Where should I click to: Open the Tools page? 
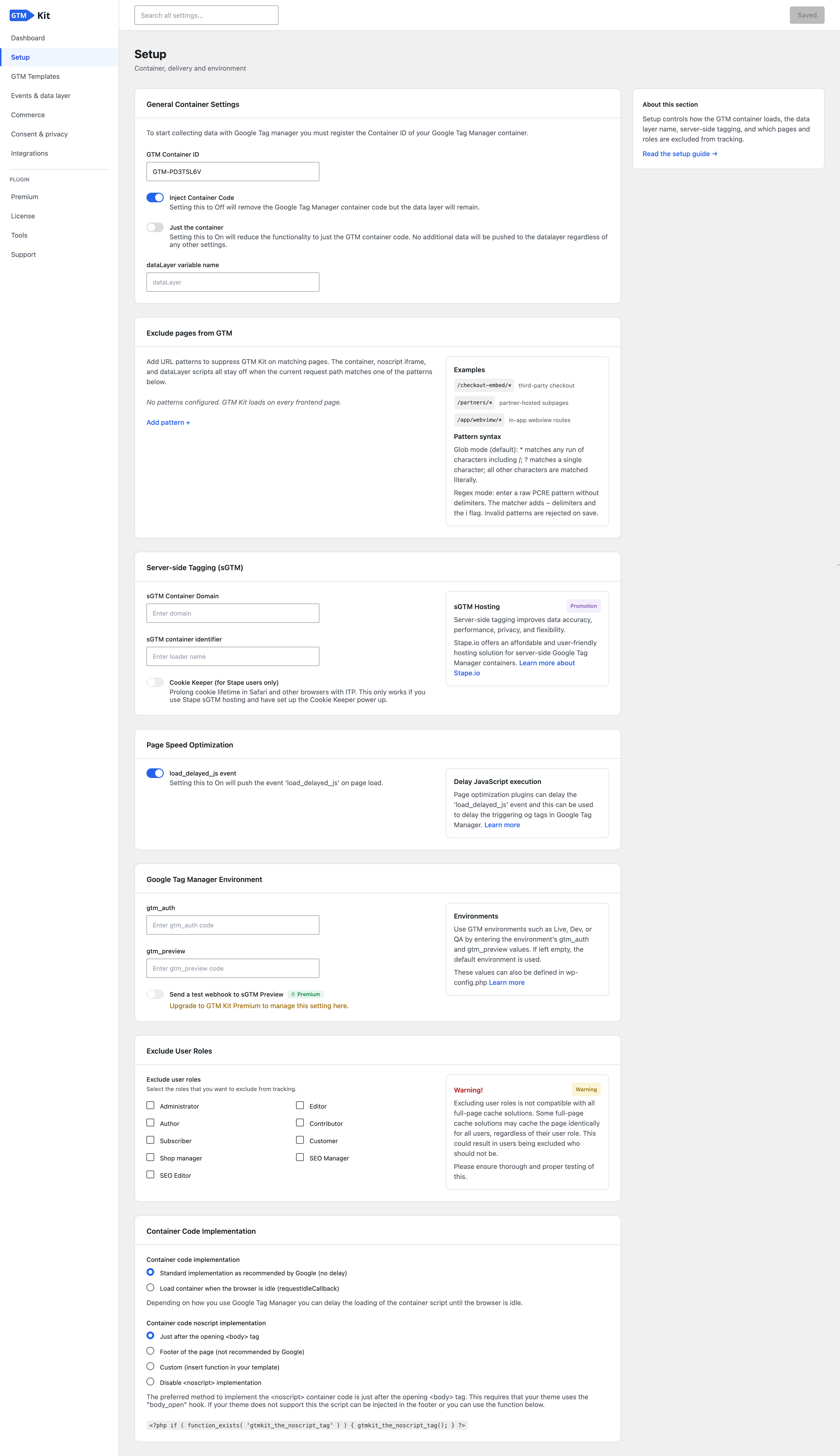[x=19, y=235]
